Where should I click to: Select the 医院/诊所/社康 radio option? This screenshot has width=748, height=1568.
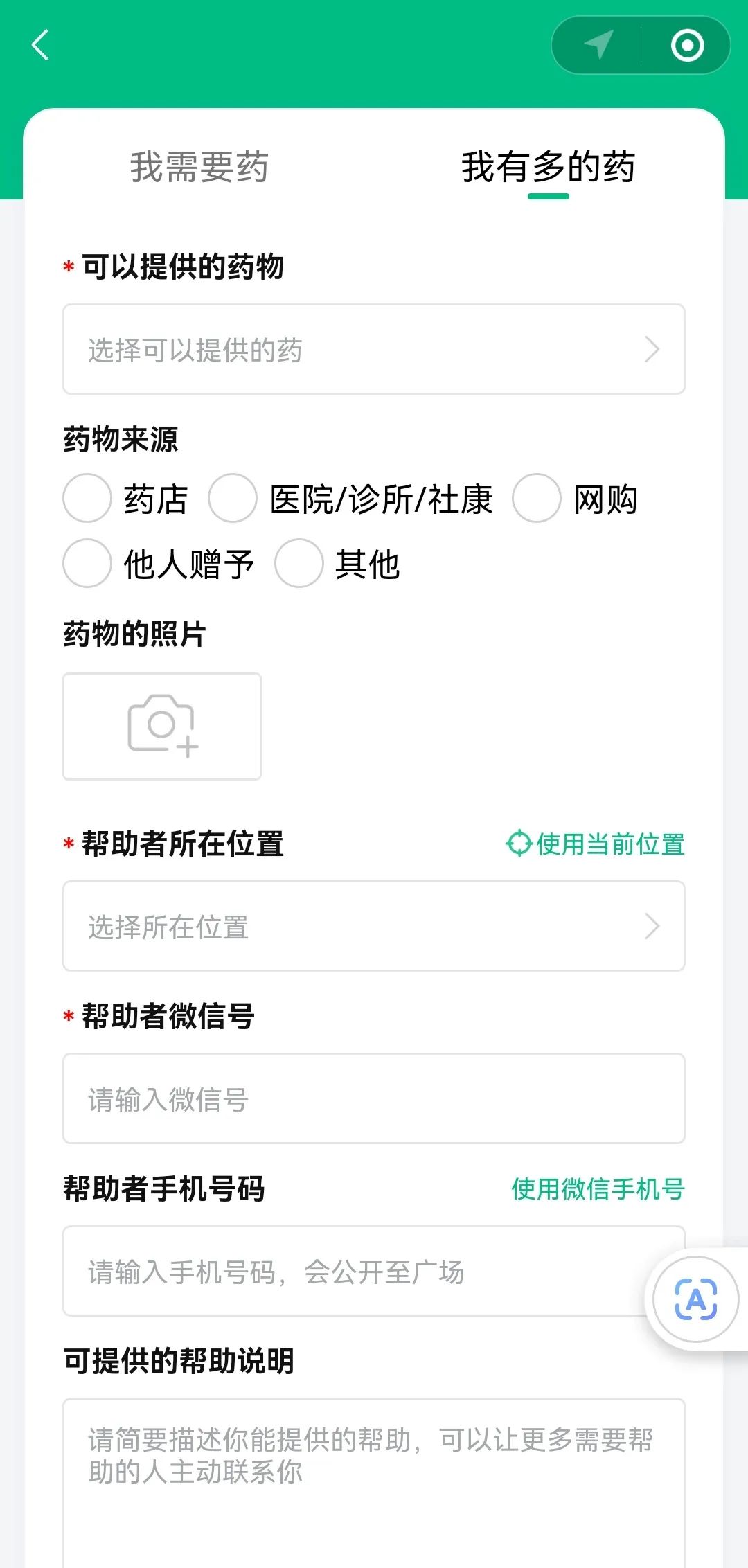coord(233,498)
